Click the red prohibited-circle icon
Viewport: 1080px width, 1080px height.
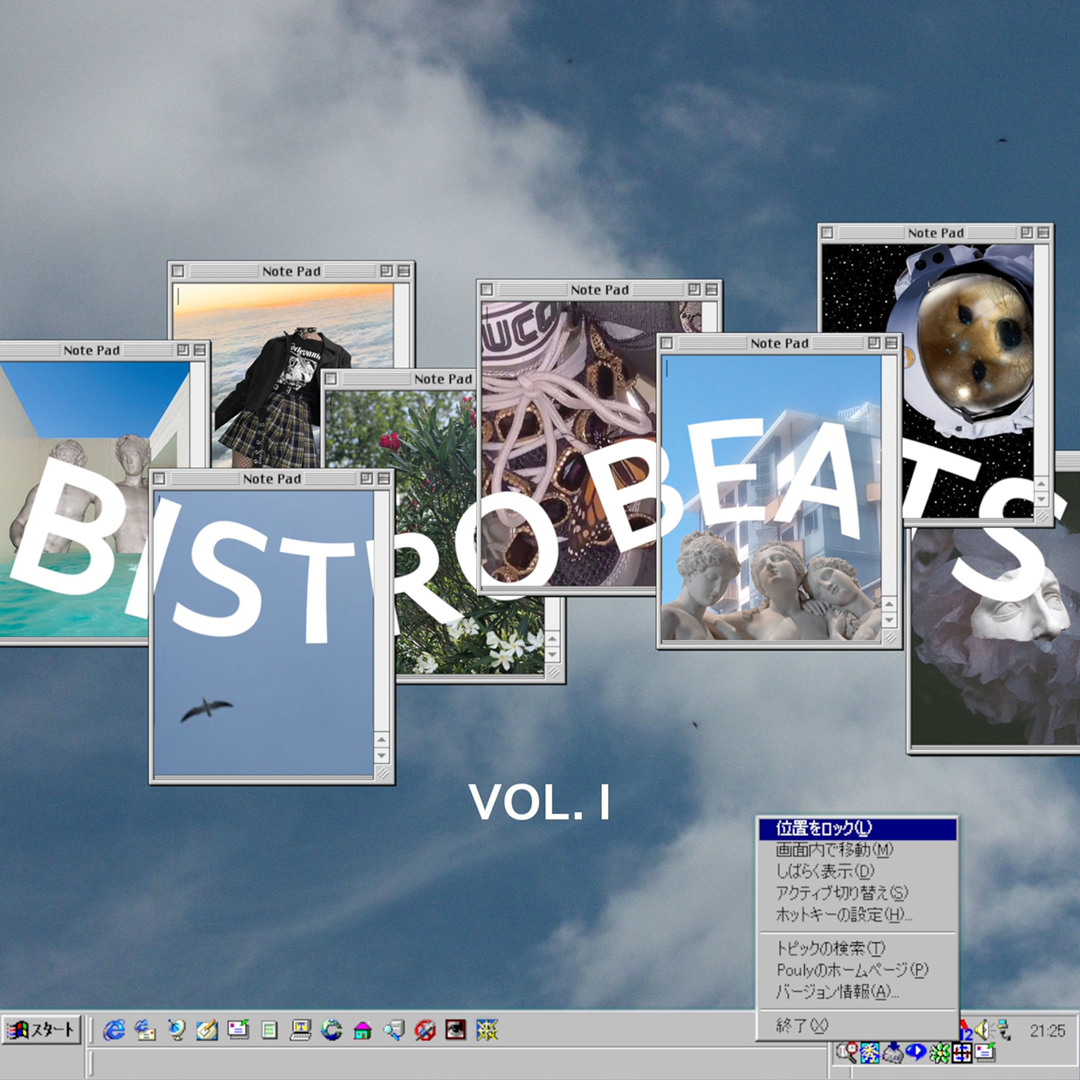425,1030
